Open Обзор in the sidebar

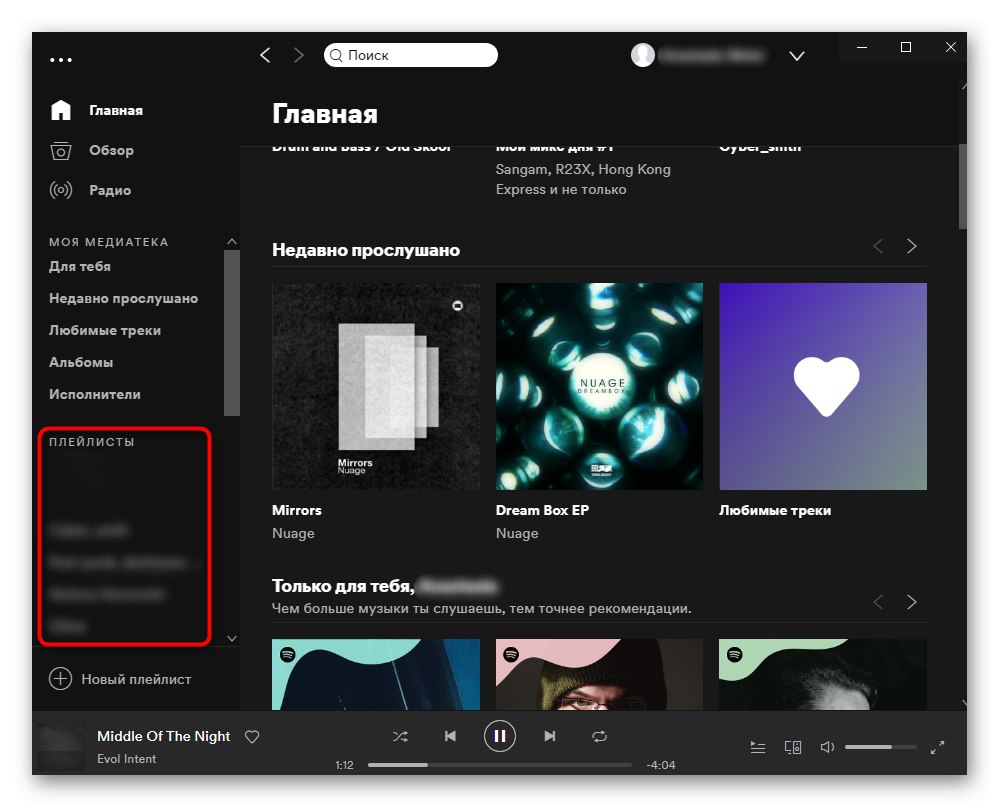111,150
